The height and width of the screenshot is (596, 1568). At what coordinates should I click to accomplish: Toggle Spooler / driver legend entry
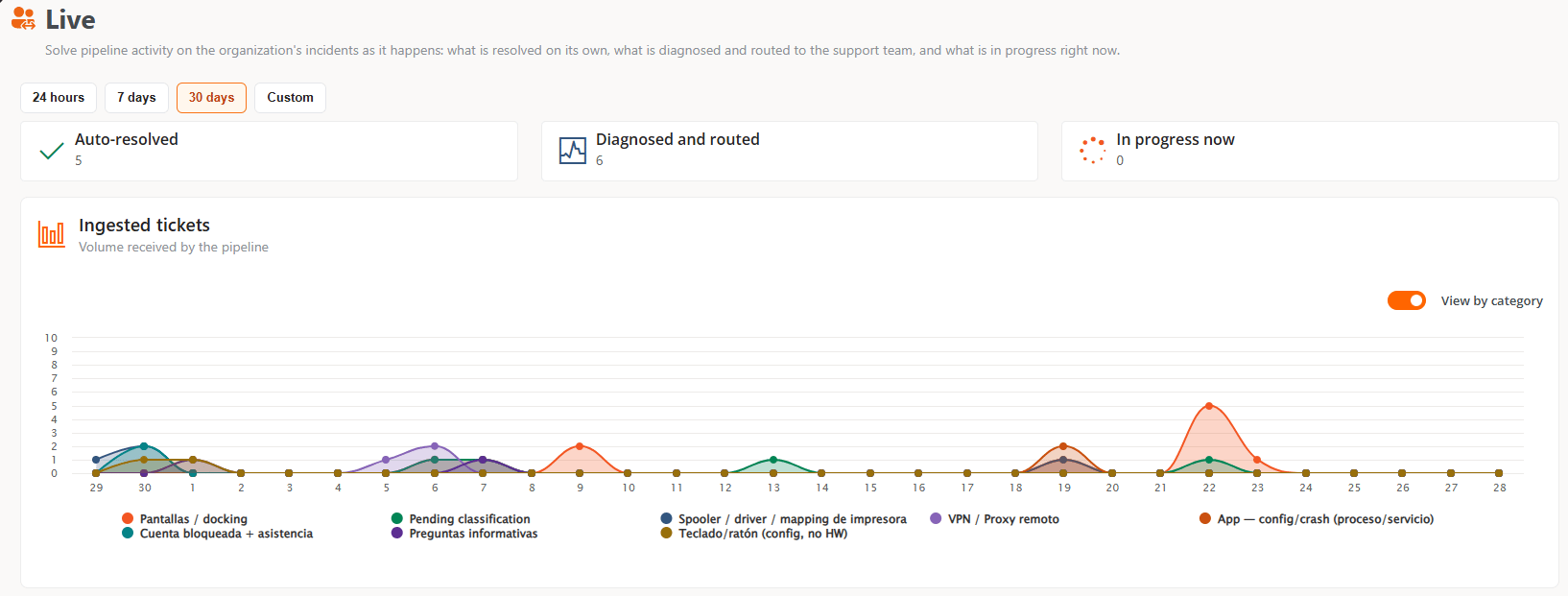pos(784,519)
